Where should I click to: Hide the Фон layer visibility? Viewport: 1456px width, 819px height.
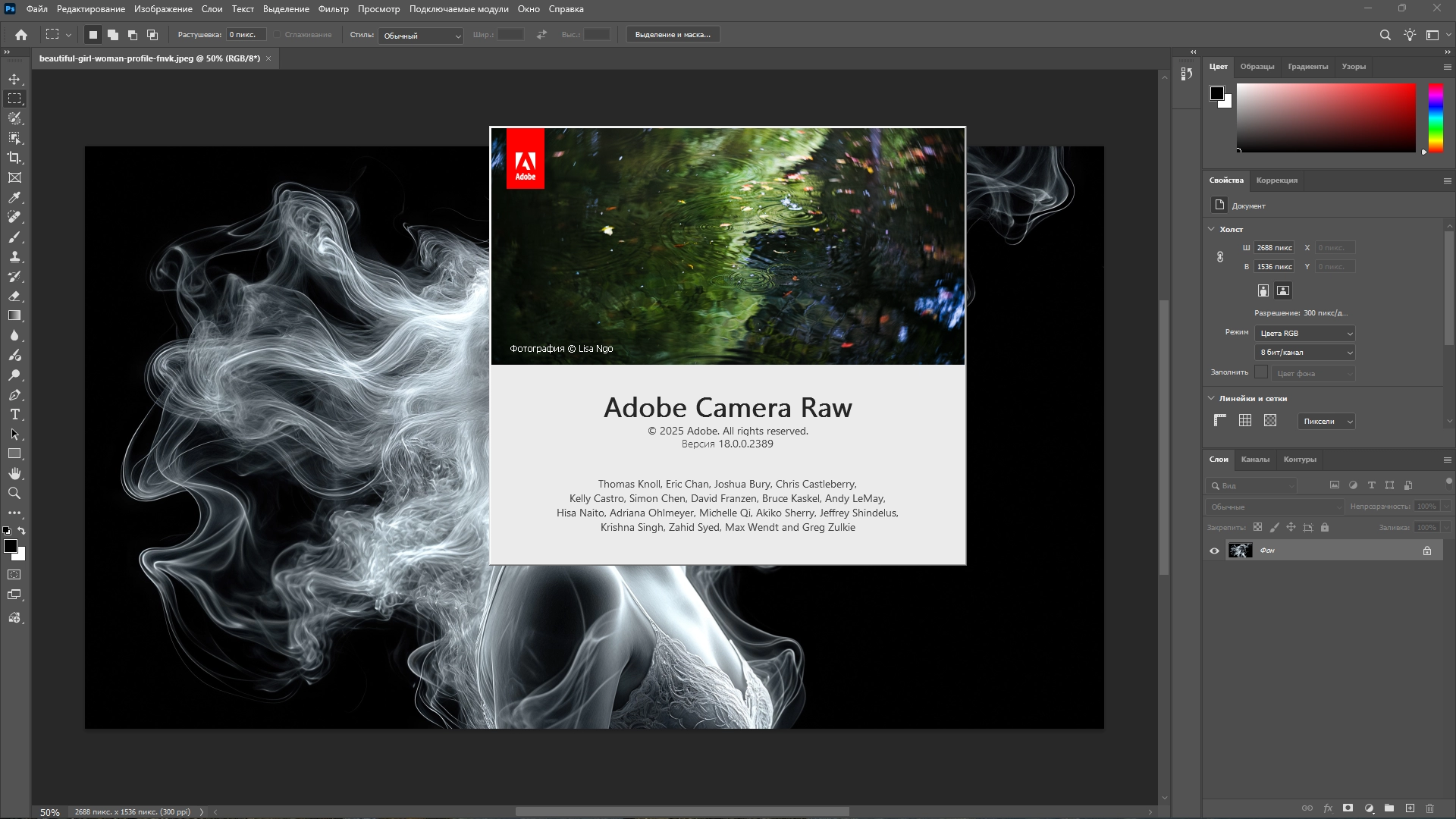[1214, 551]
